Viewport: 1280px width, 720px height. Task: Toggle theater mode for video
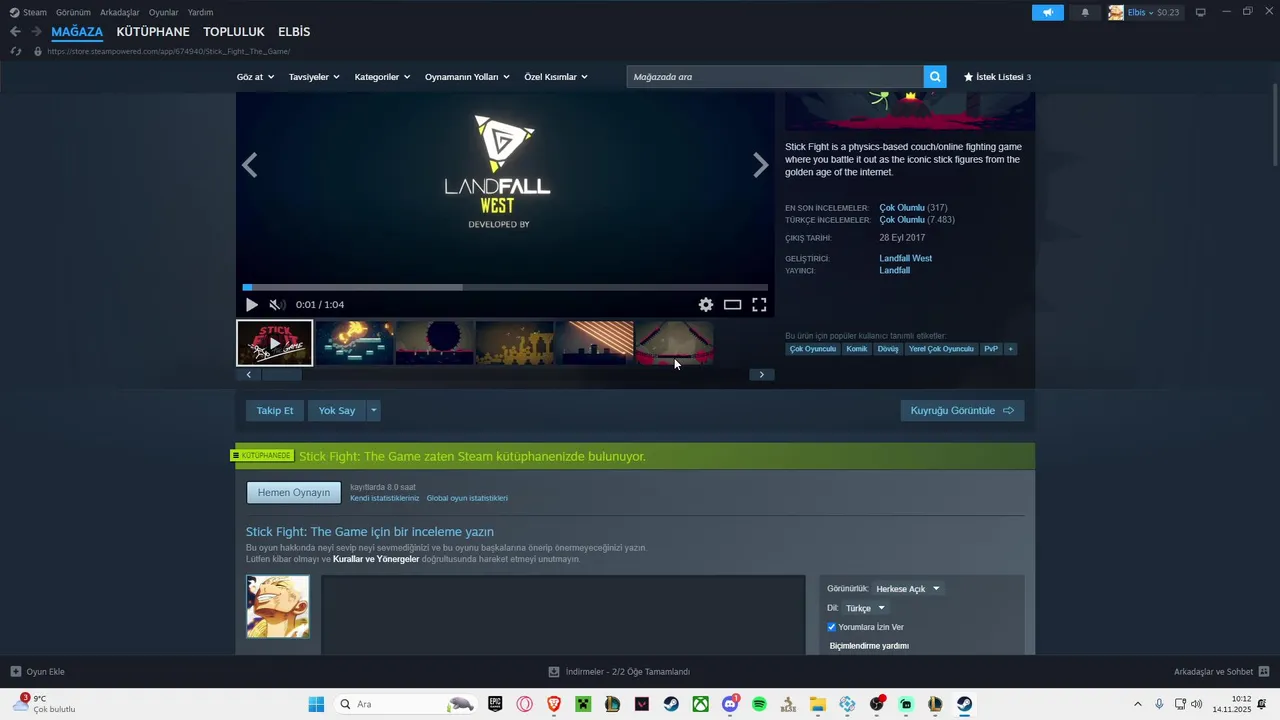[x=733, y=305]
